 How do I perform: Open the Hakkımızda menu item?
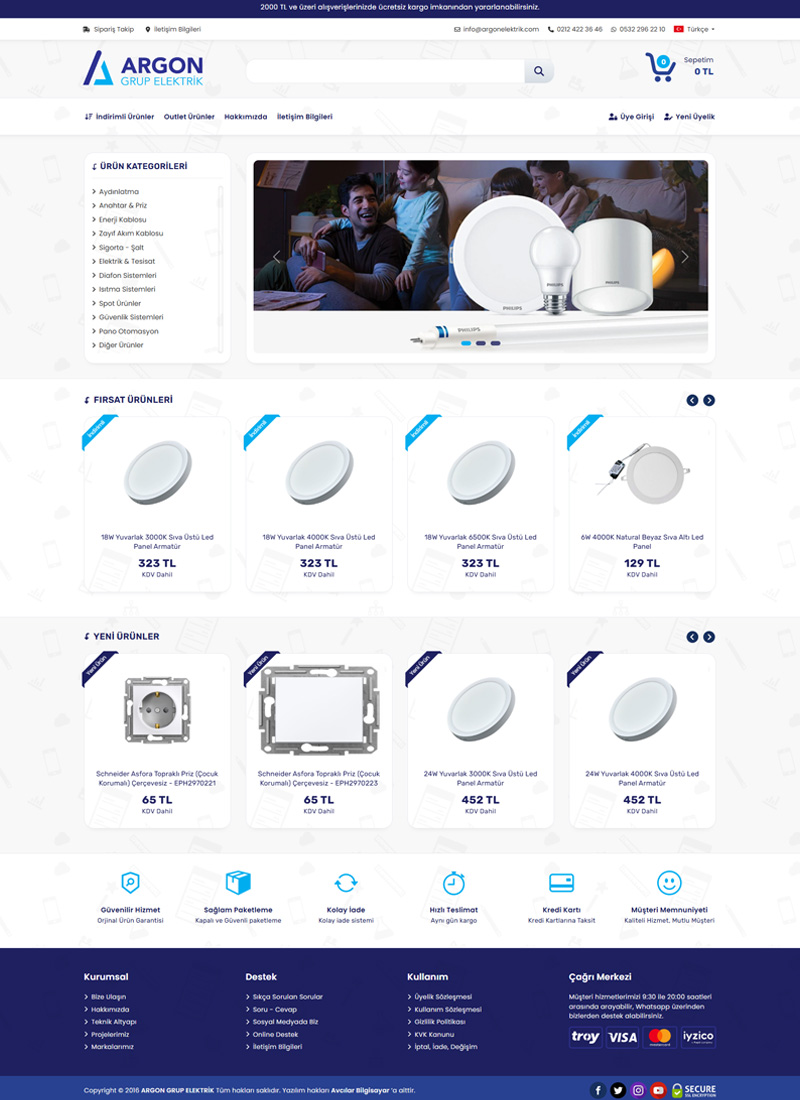244,116
